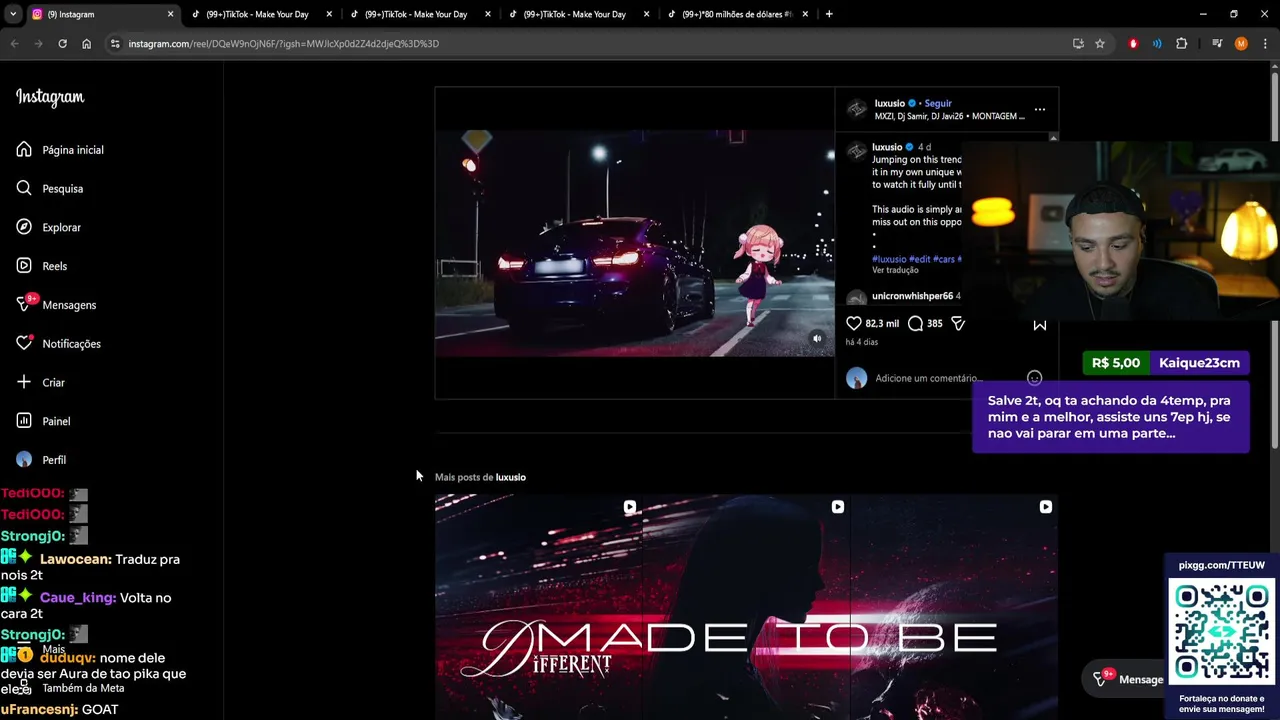Image resolution: width=1280 pixels, height=720 pixels.
Task: Share the reel via paper plane icon
Action: (958, 323)
